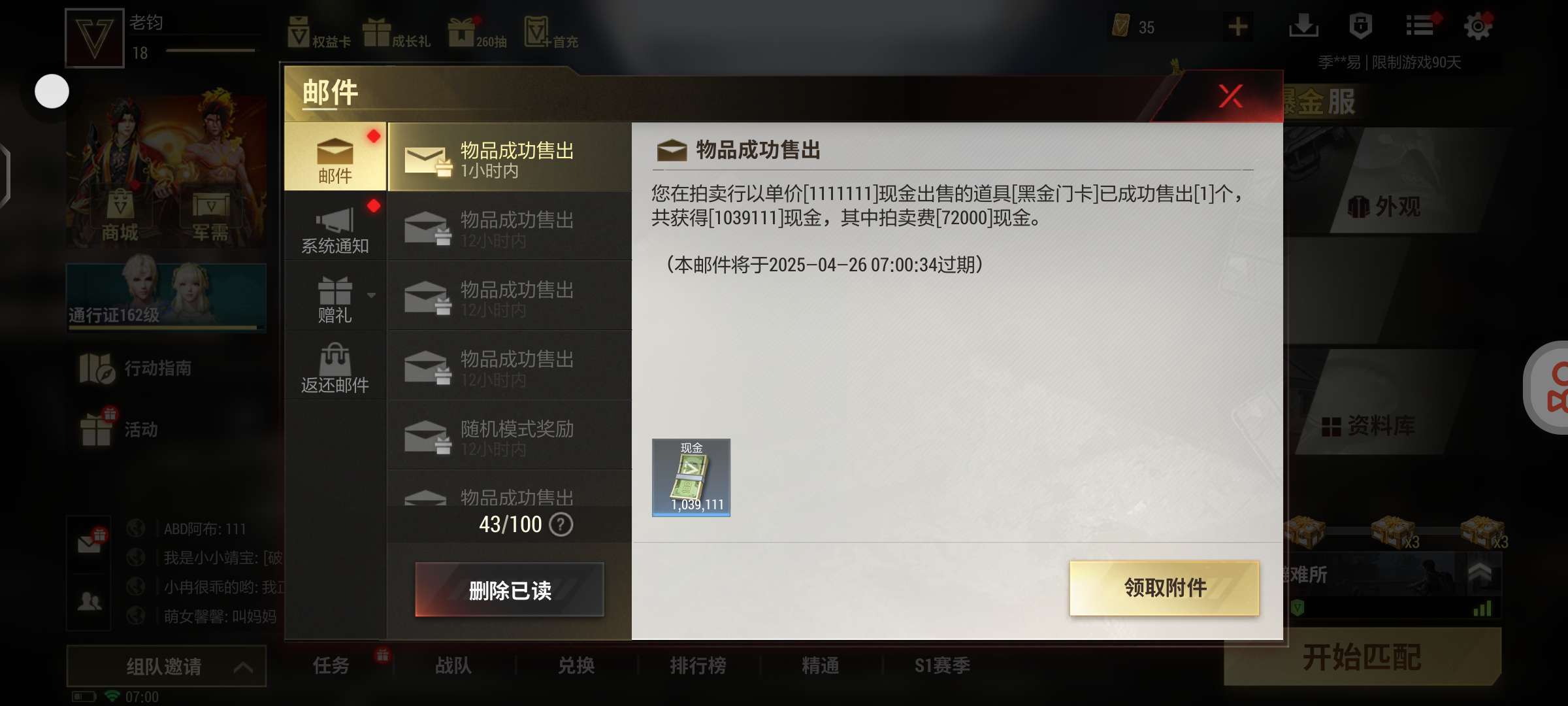Expand the shelter mode chevron above match button

[1480, 573]
